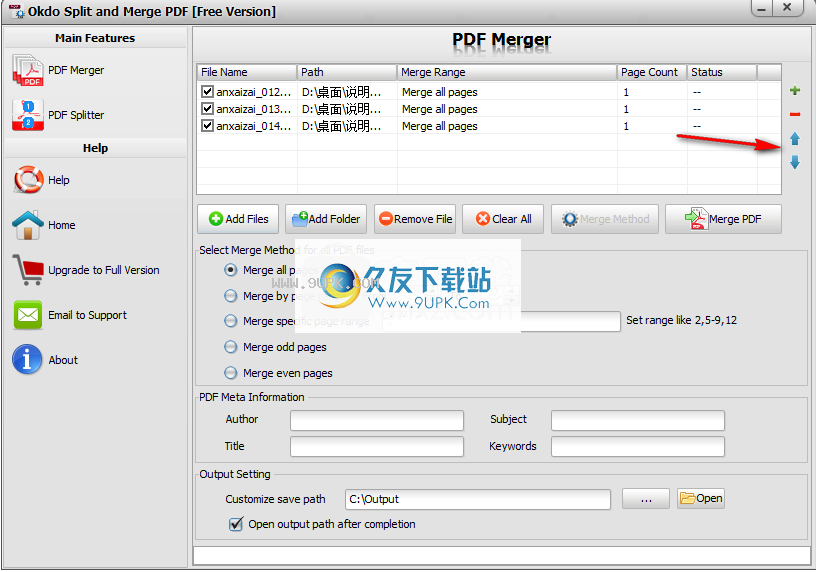816x572 pixels.
Task: Click the Add Folder button
Action: click(326, 219)
